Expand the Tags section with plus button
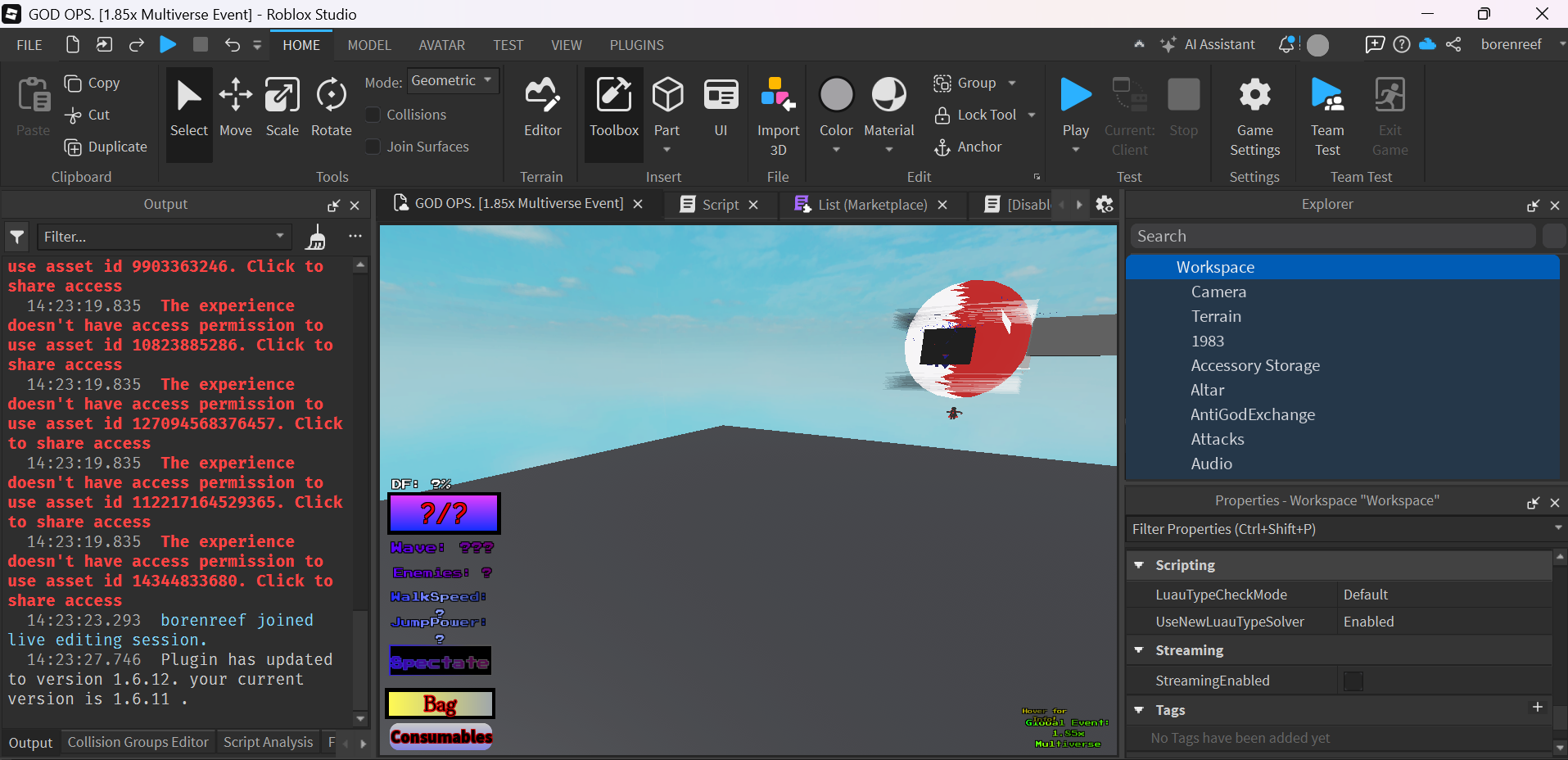 [1538, 708]
